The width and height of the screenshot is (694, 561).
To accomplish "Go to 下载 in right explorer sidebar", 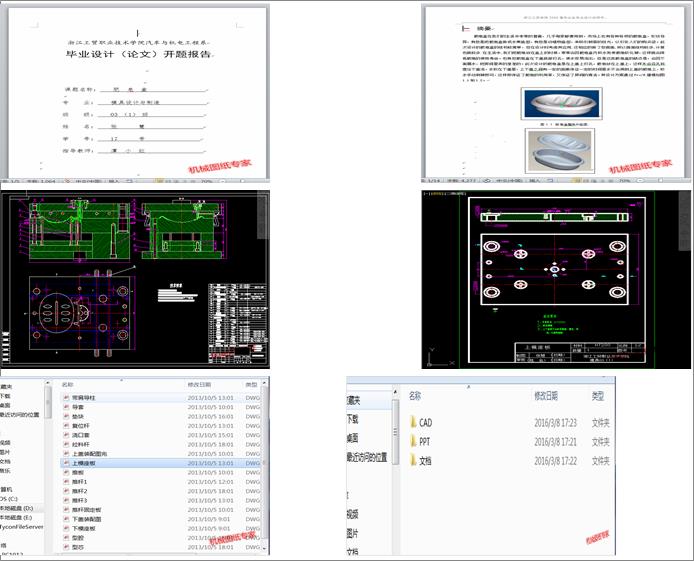I will coord(353,419).
